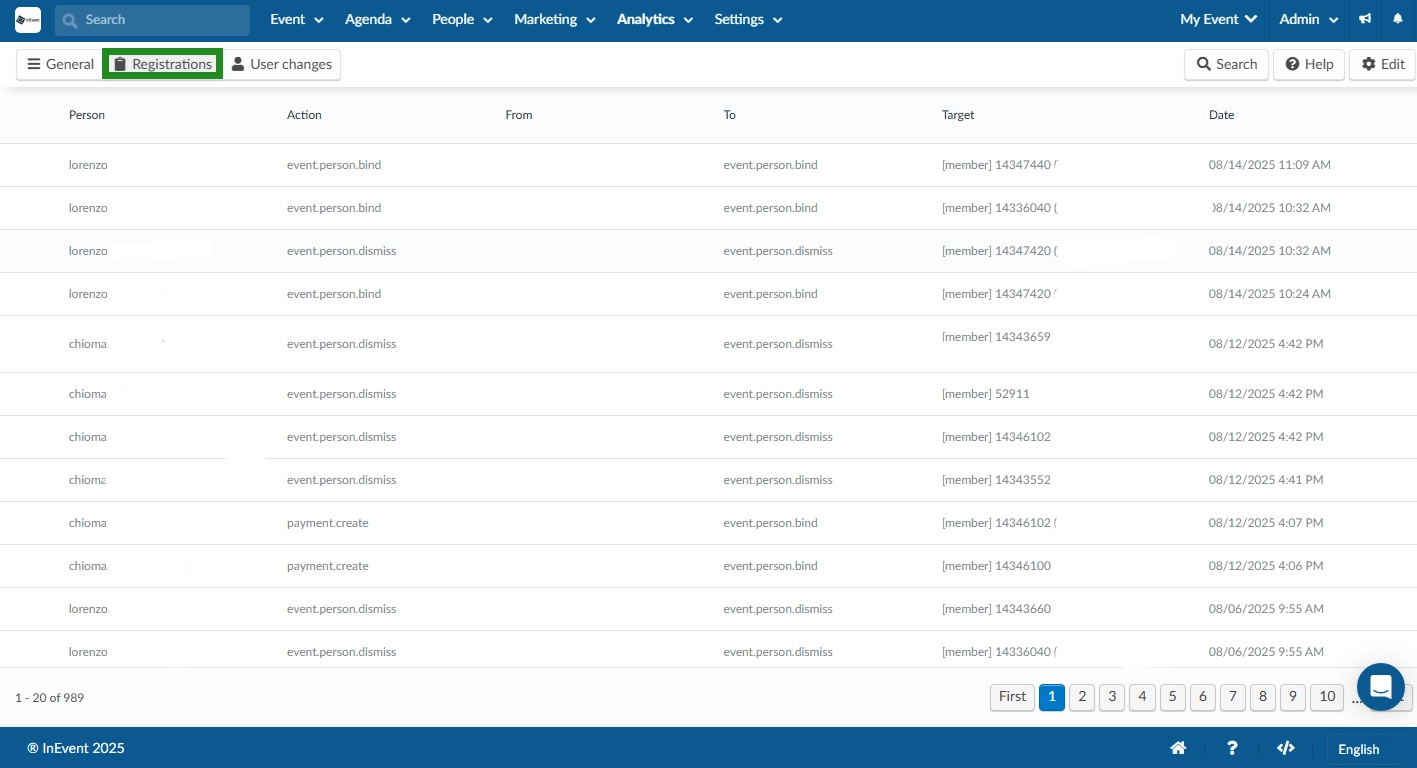Select pagination page 1
Viewport: 1417px width, 768px height.
pos(1052,697)
